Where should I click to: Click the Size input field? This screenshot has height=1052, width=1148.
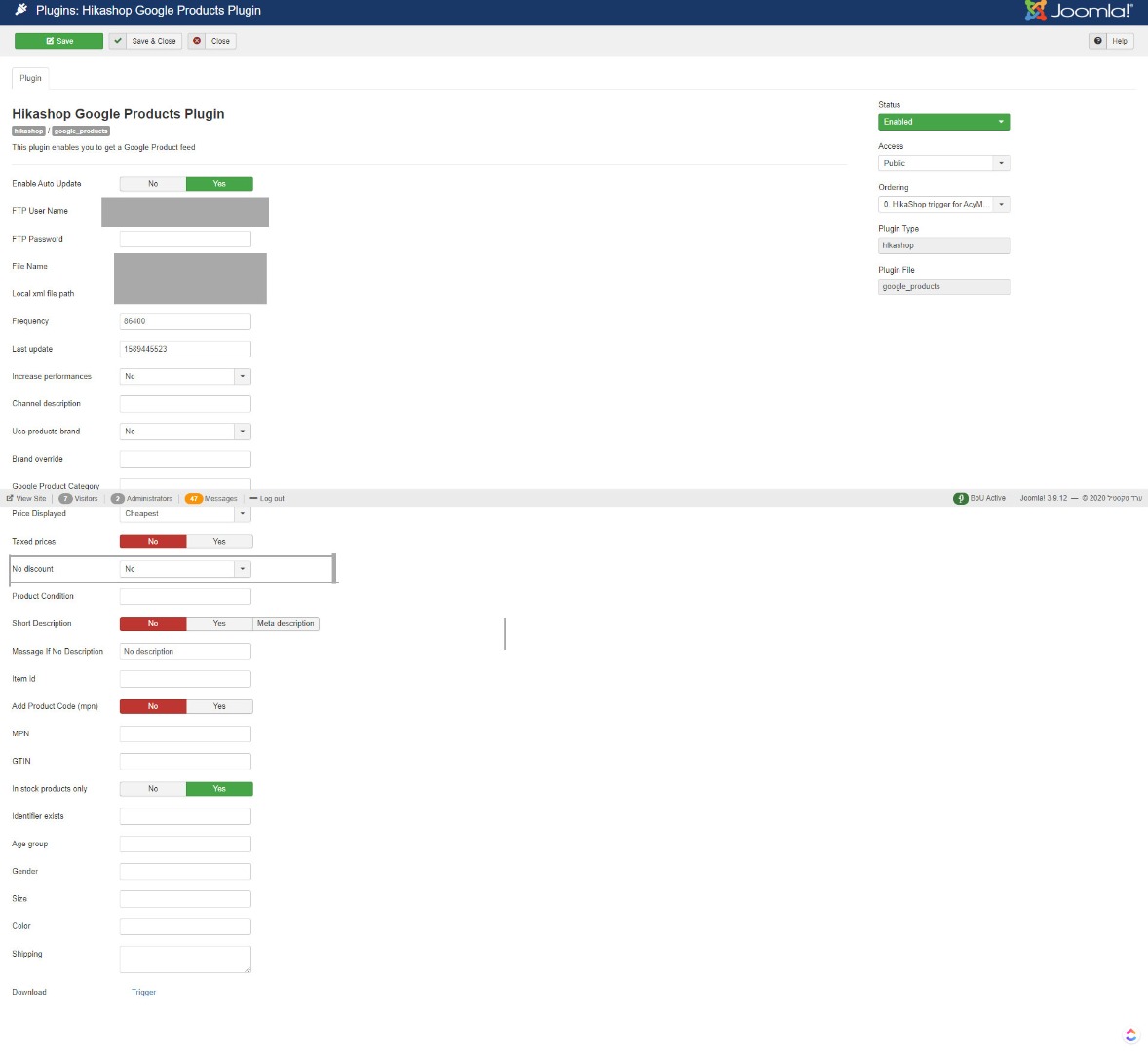[185, 899]
